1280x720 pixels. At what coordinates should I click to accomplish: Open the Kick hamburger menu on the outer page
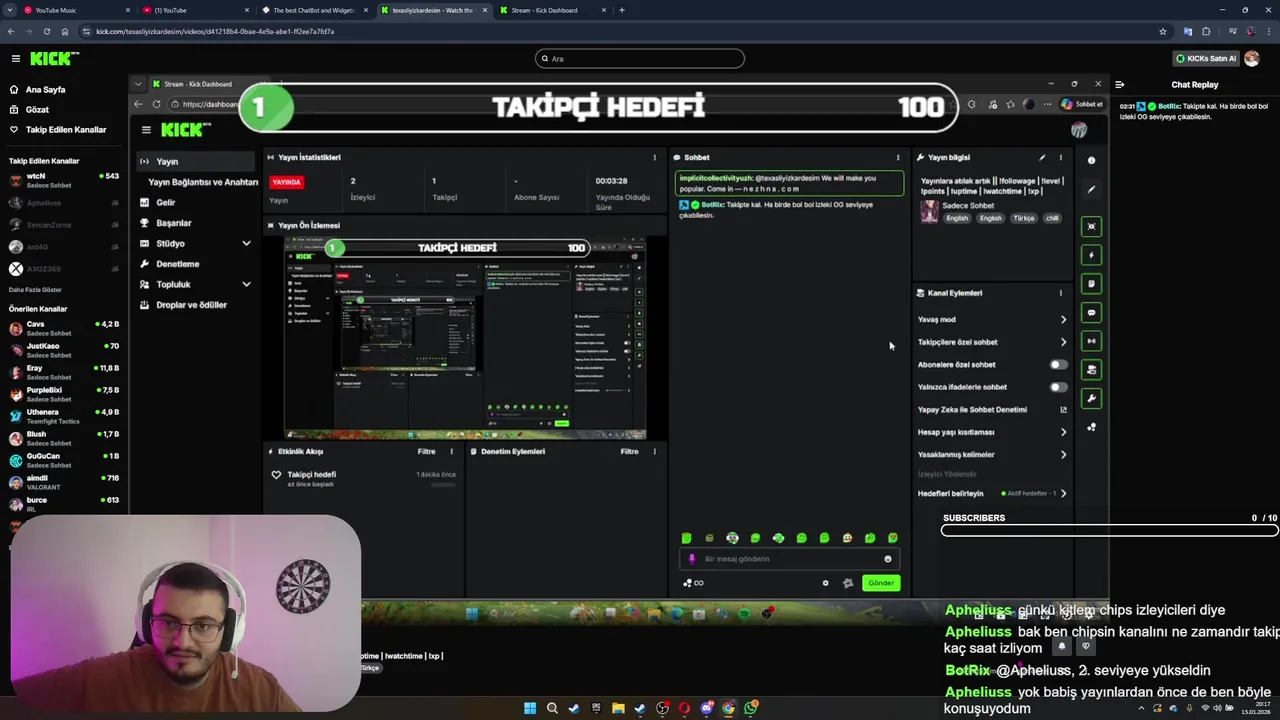(x=15, y=59)
